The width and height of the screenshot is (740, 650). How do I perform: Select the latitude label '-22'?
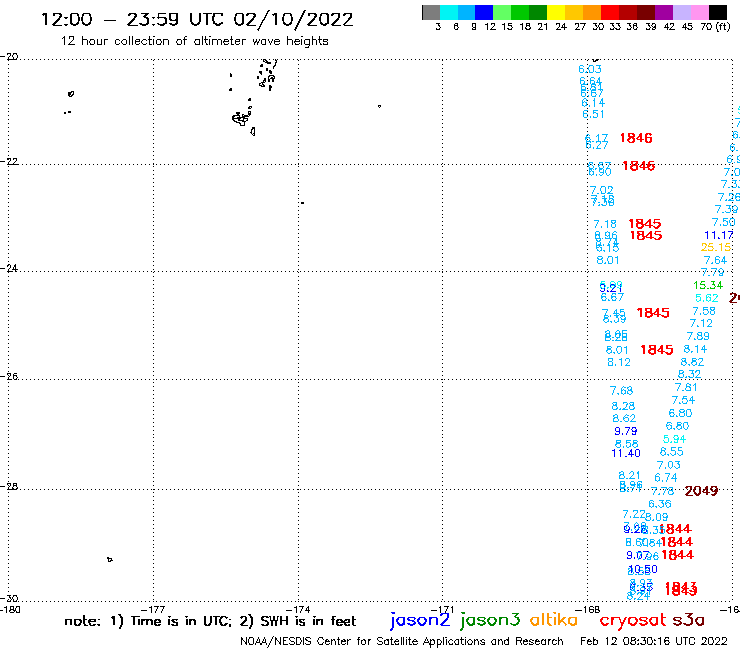pos(9,161)
